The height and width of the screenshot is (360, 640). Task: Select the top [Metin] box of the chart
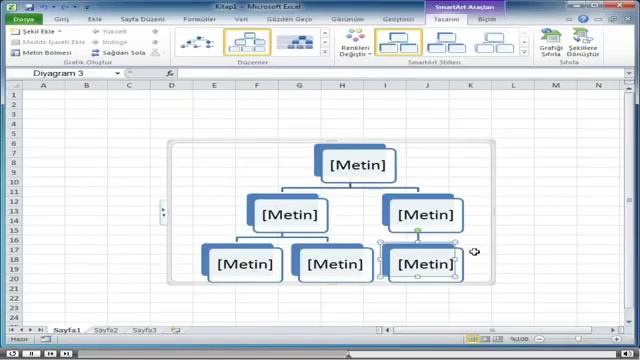point(358,165)
